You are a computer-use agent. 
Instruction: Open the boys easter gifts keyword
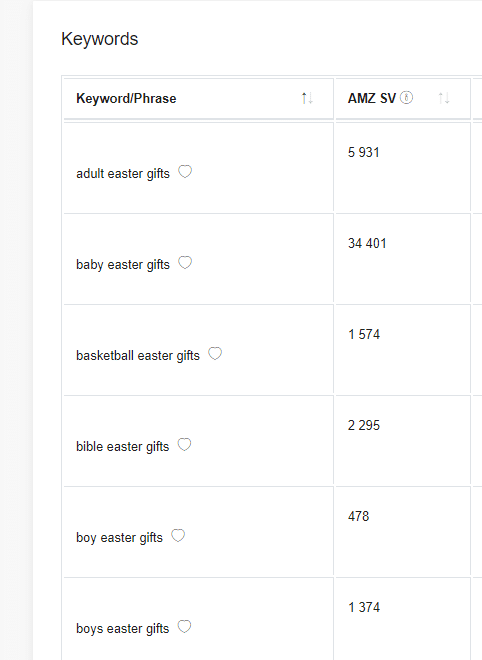(x=122, y=628)
